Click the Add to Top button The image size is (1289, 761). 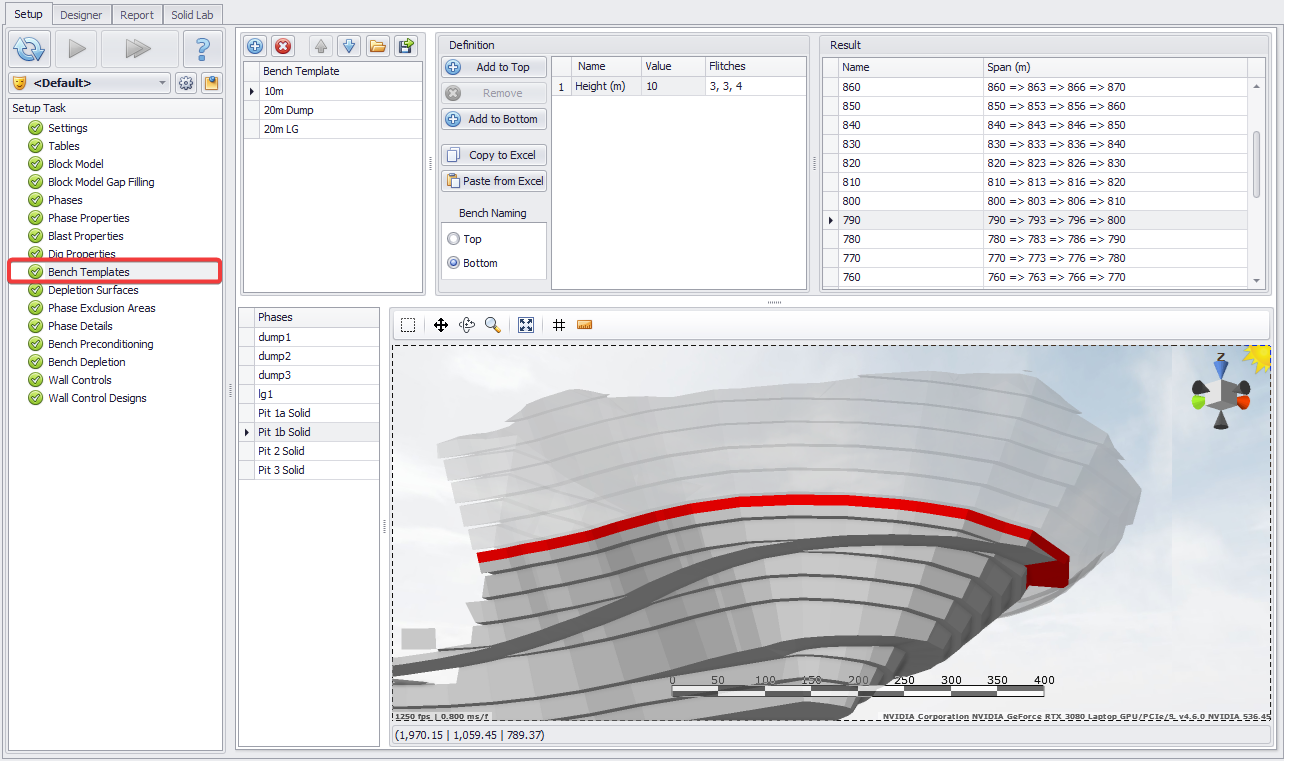(x=494, y=67)
